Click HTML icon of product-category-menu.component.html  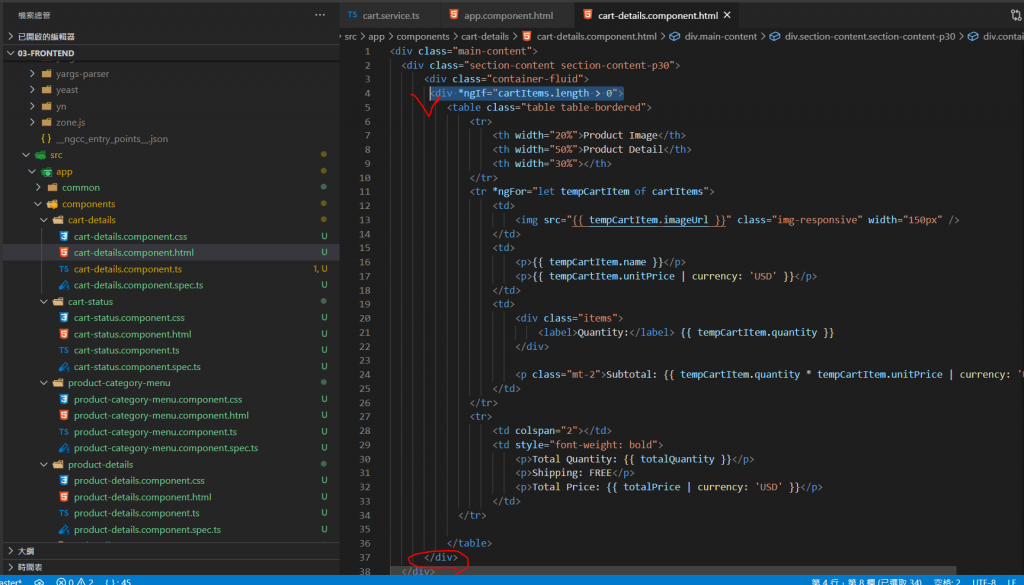pyautogui.click(x=63, y=415)
